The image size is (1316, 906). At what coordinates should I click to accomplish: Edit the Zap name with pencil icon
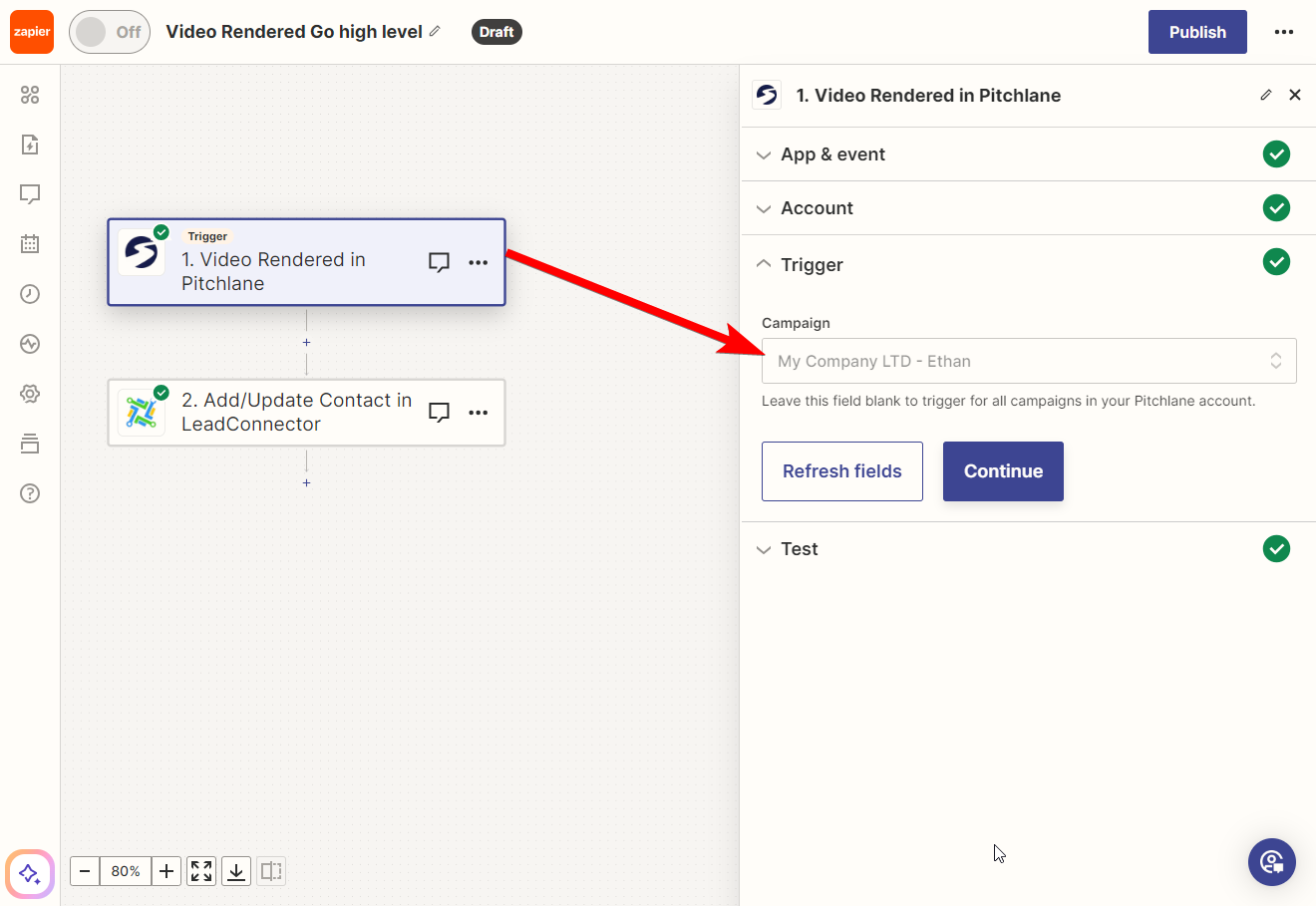(x=435, y=32)
